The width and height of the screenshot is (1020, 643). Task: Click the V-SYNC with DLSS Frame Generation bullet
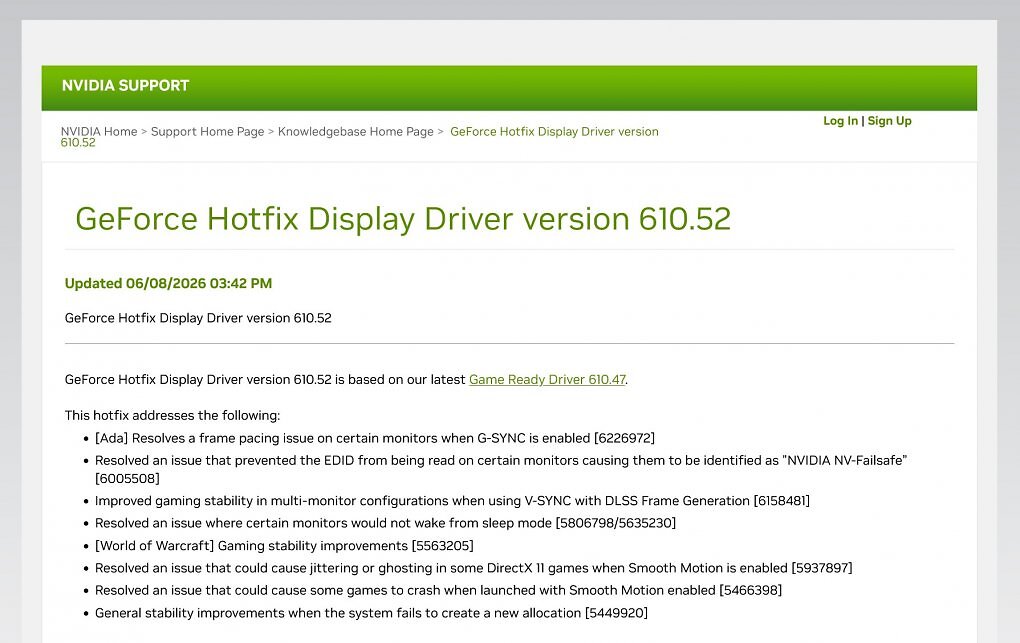point(452,500)
